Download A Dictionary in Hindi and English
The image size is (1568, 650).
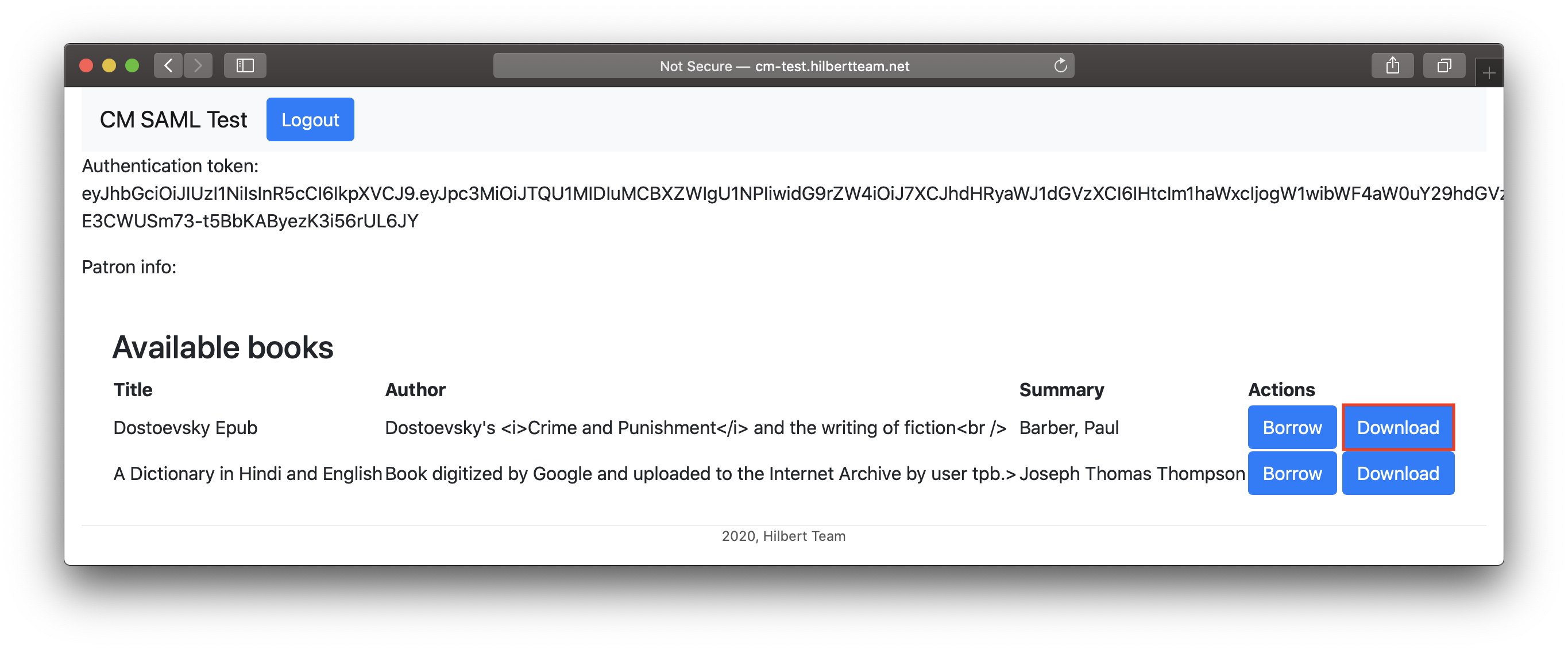[1396, 474]
